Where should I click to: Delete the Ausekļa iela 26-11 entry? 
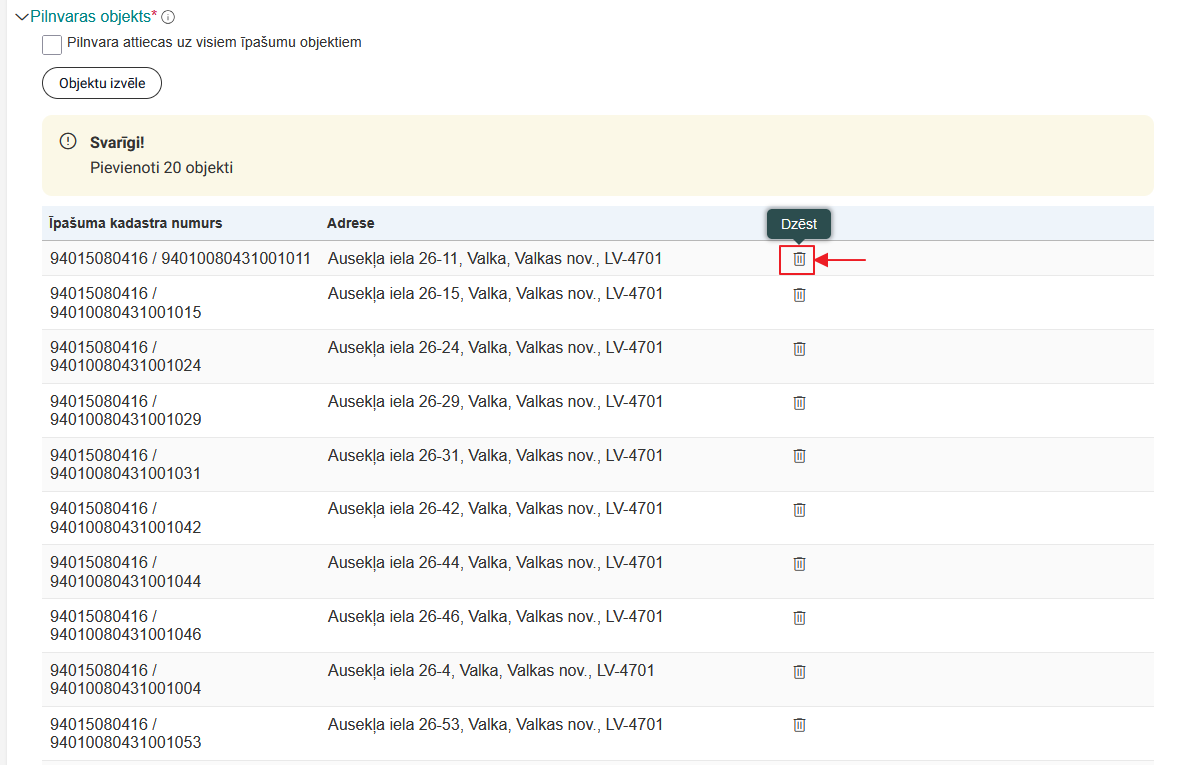[799, 259]
